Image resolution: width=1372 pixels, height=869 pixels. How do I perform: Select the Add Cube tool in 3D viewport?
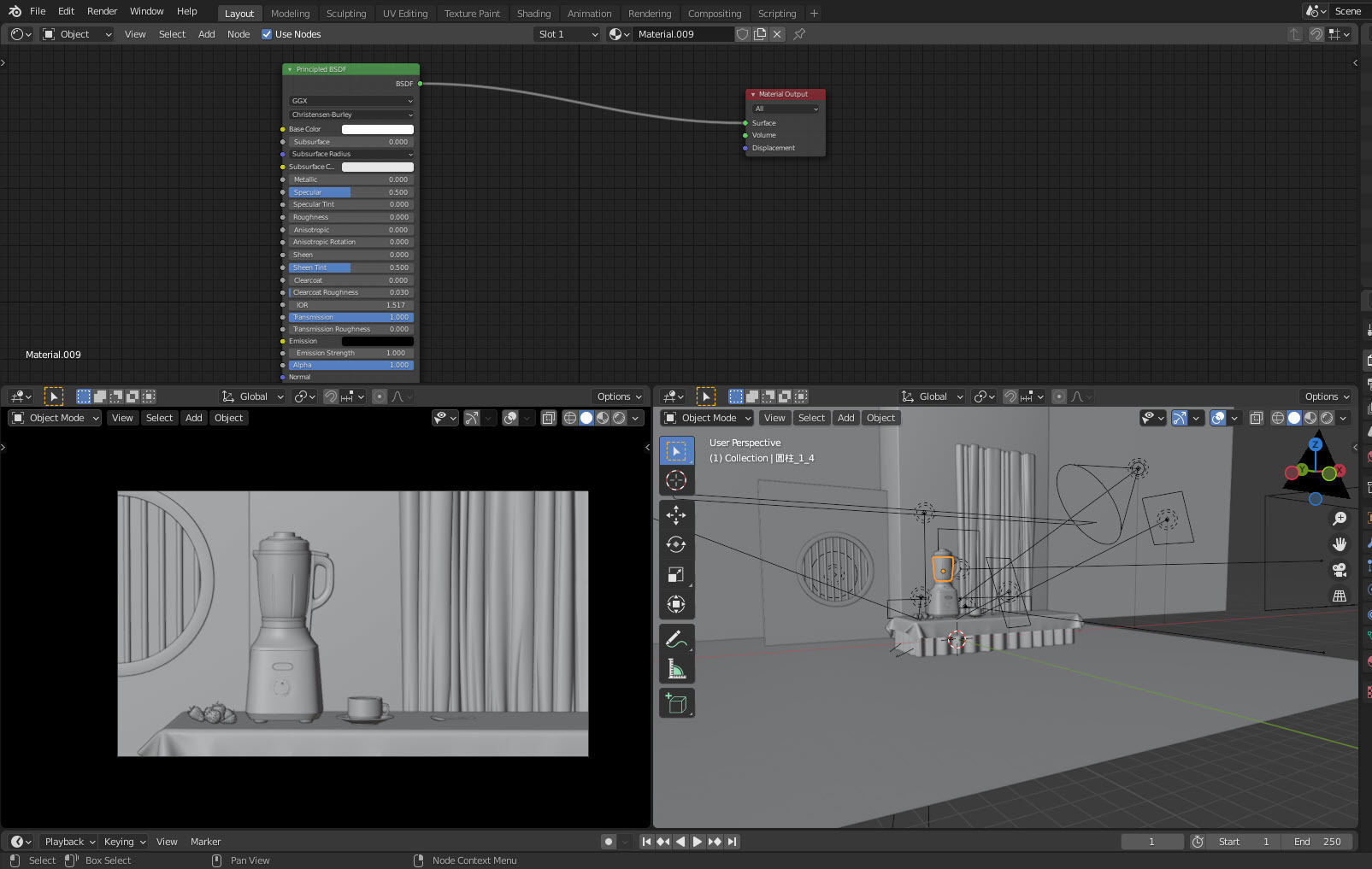(x=675, y=702)
